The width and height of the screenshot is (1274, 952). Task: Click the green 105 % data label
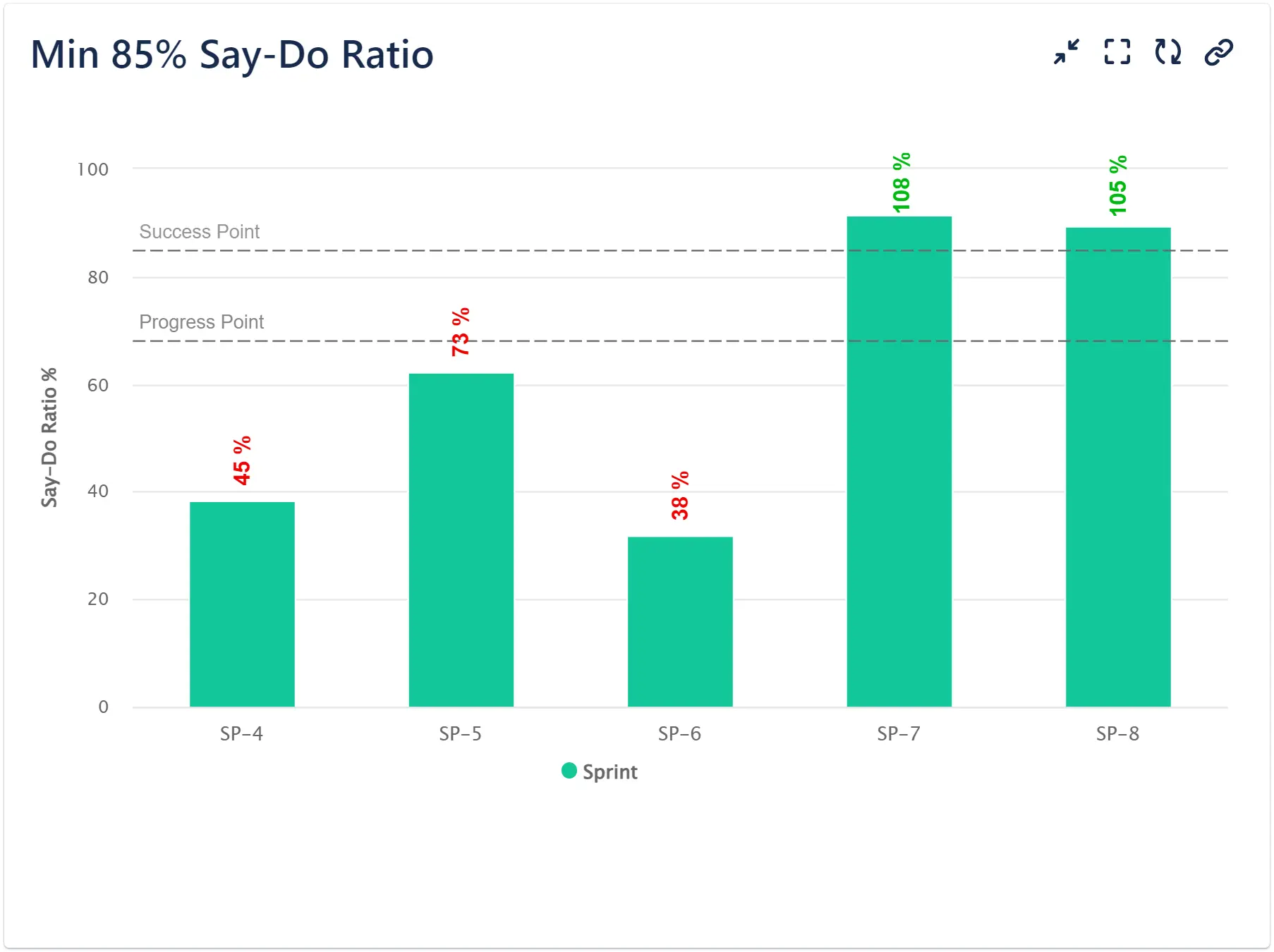click(x=1118, y=185)
